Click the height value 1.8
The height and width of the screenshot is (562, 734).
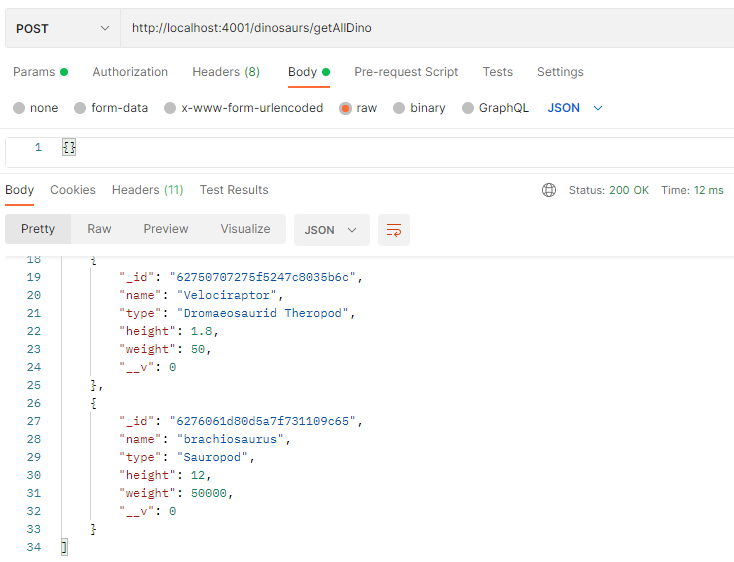(x=201, y=331)
